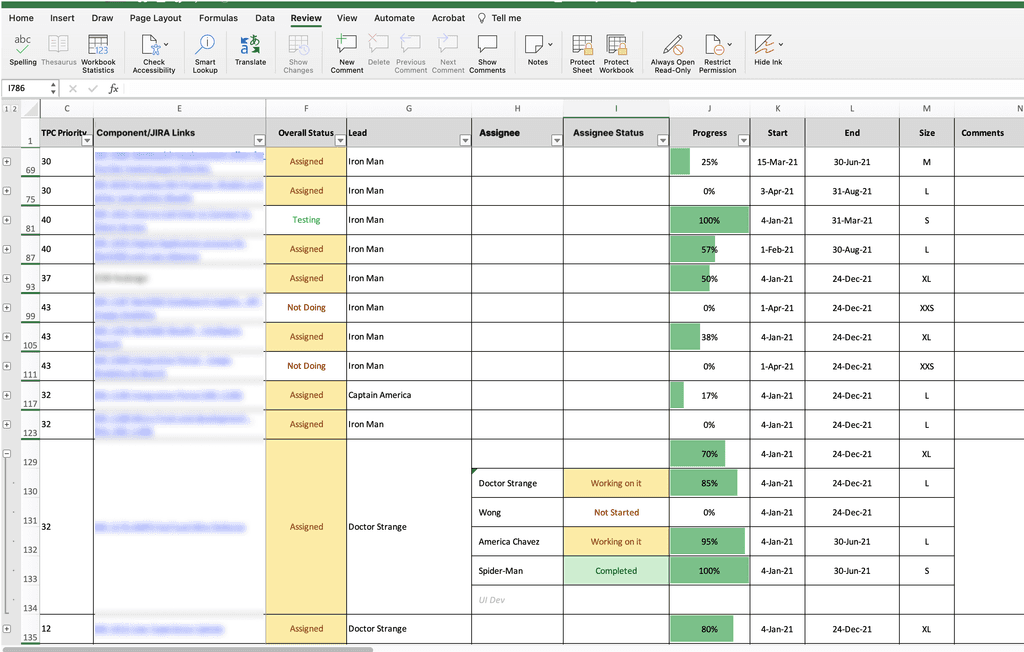Switch to the Insert tab
This screenshot has height=652, width=1024.
pos(62,18)
